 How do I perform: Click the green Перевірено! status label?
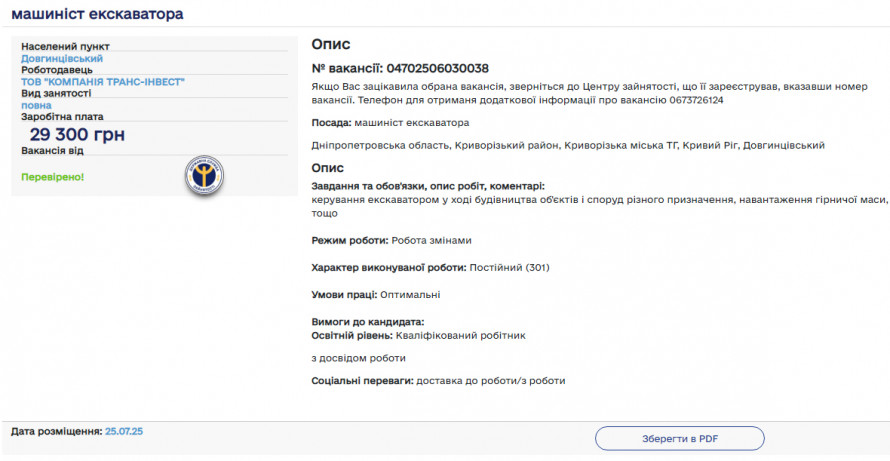[x=53, y=177]
